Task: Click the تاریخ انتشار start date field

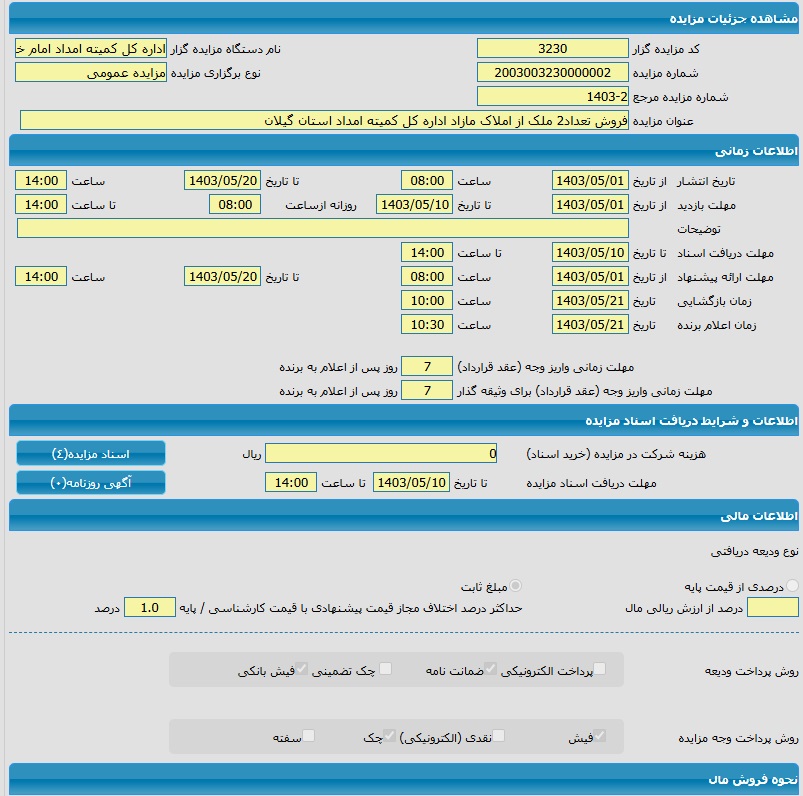Action: pos(590,180)
